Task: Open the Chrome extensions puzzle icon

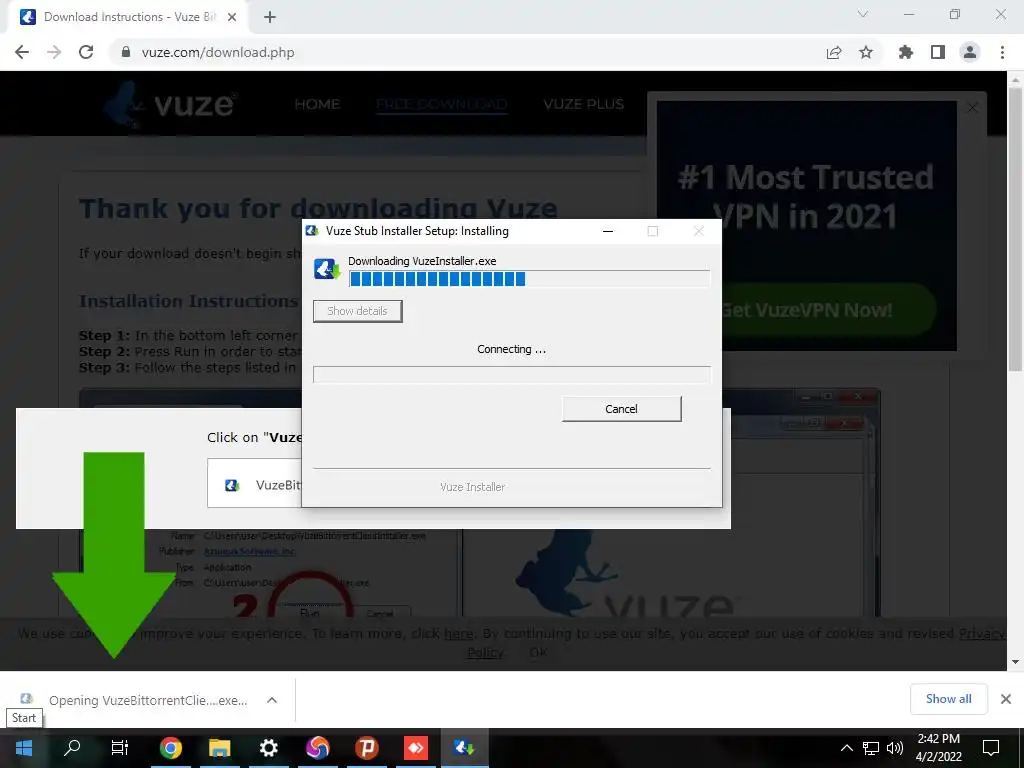Action: click(x=906, y=52)
